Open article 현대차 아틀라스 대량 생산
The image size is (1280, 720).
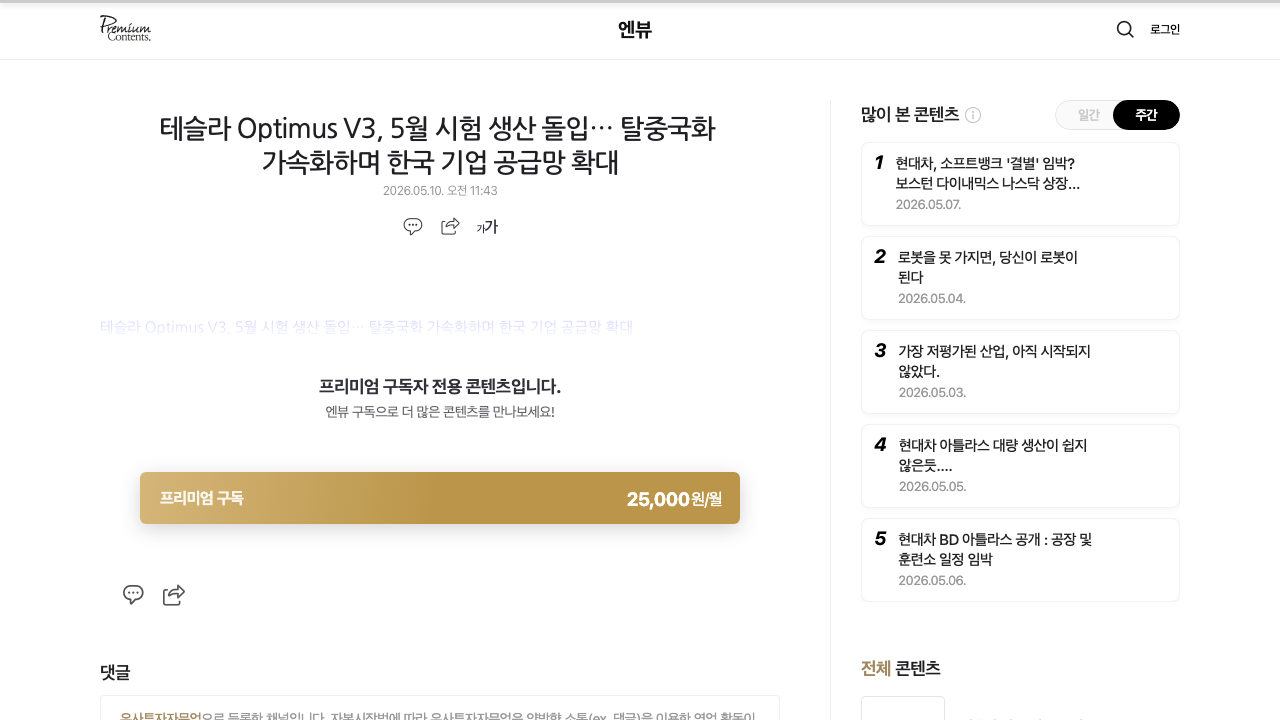coord(1020,466)
